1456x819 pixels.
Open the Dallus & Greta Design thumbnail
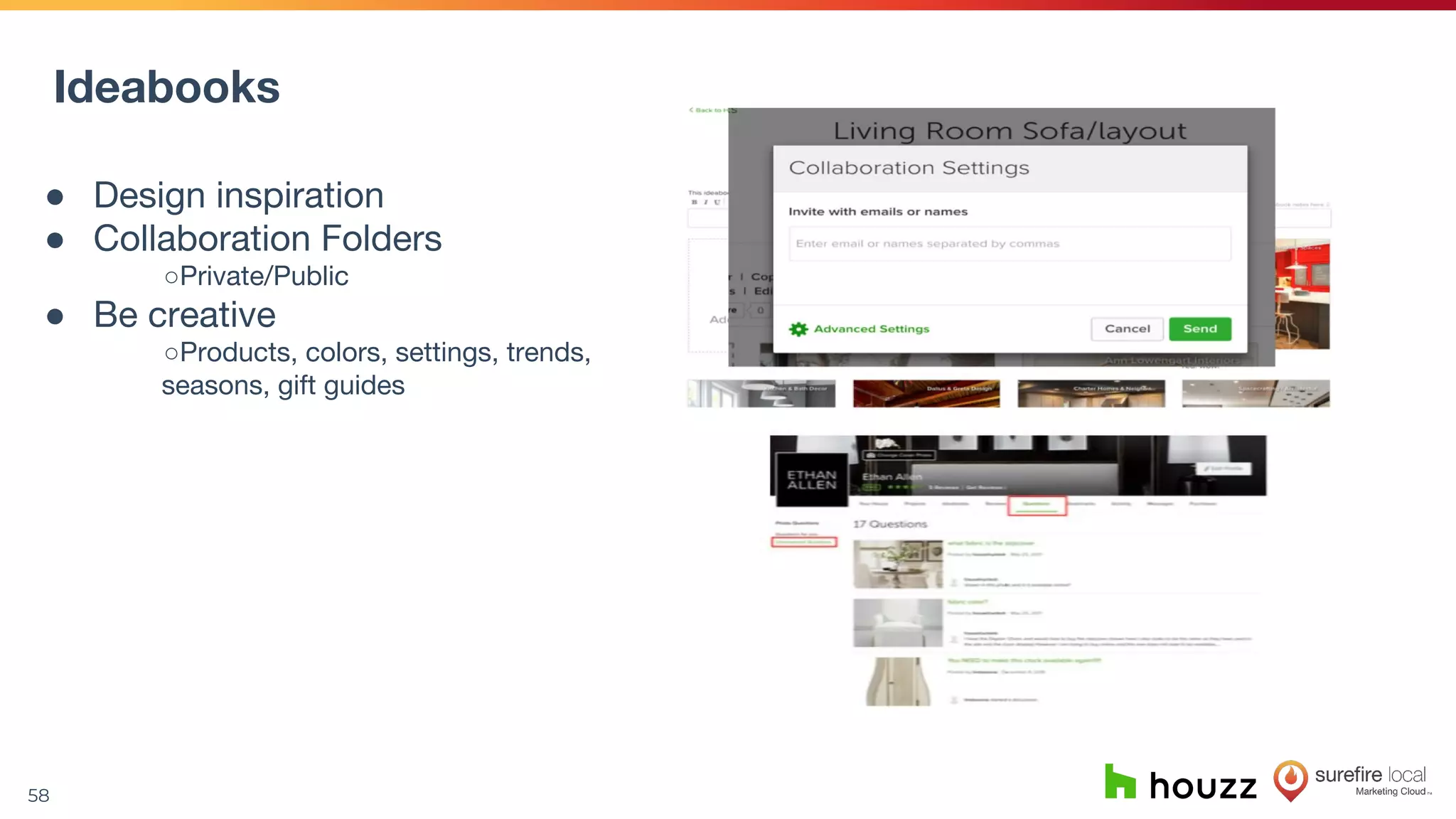926,393
